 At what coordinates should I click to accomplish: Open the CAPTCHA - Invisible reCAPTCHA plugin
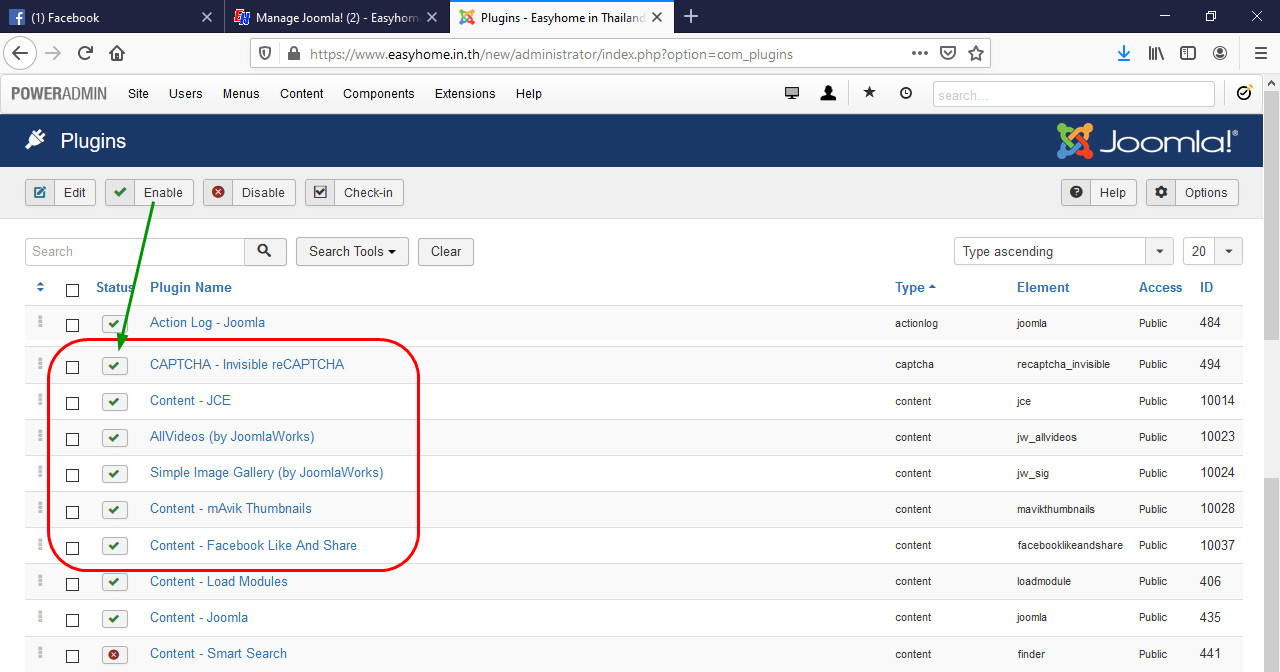(246, 364)
